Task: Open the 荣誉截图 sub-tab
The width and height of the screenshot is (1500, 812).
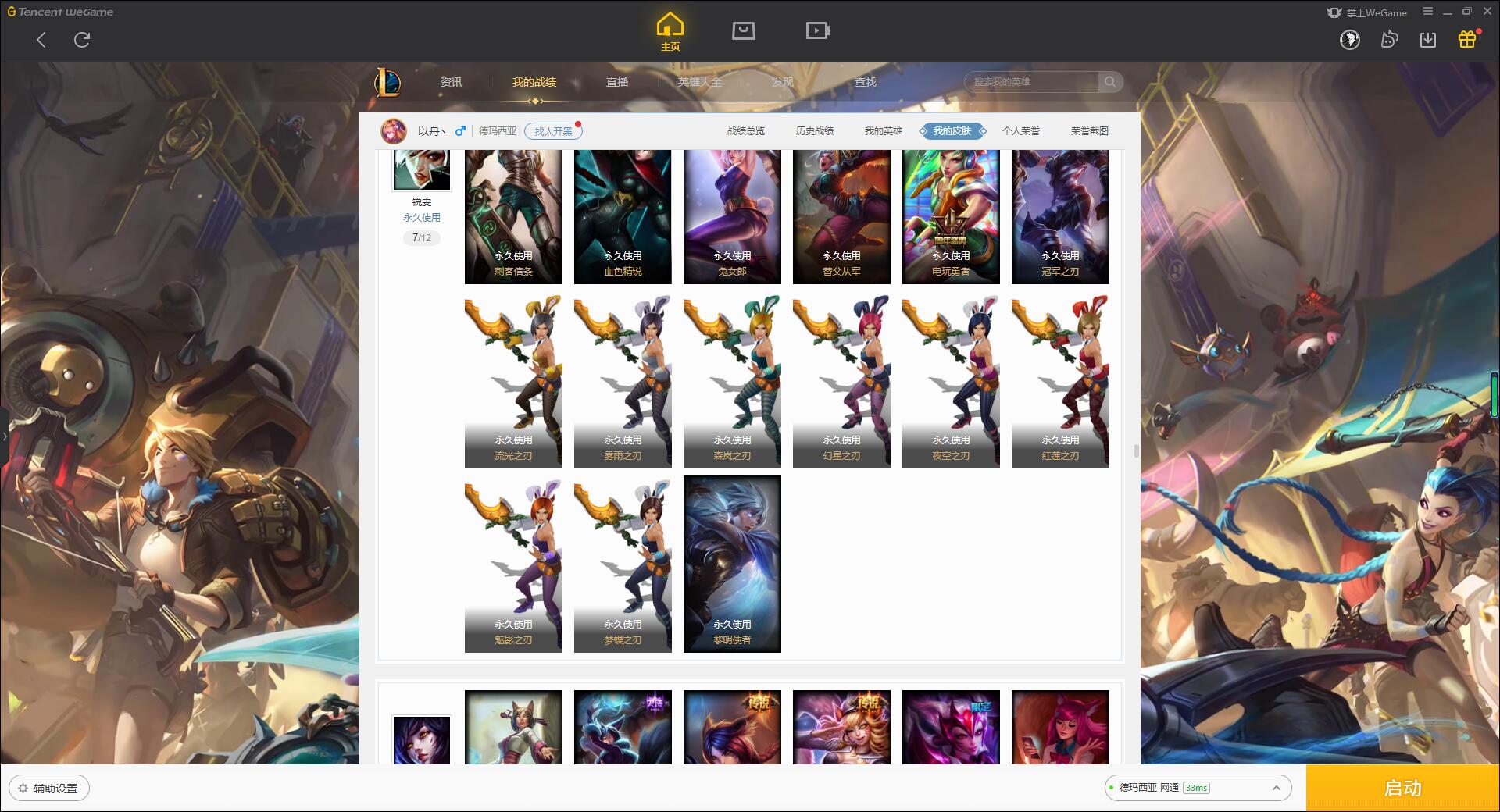Action: 1090,131
